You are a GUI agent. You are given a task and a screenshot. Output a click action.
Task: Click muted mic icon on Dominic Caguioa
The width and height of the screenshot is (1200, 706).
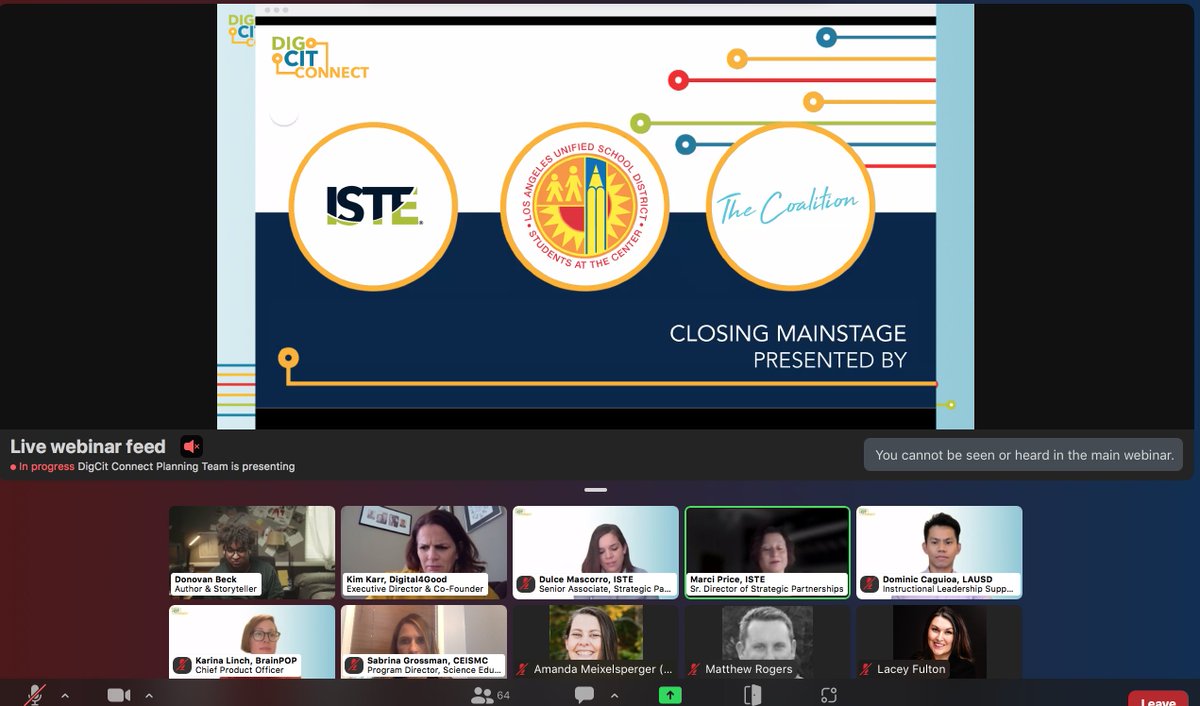click(x=869, y=584)
